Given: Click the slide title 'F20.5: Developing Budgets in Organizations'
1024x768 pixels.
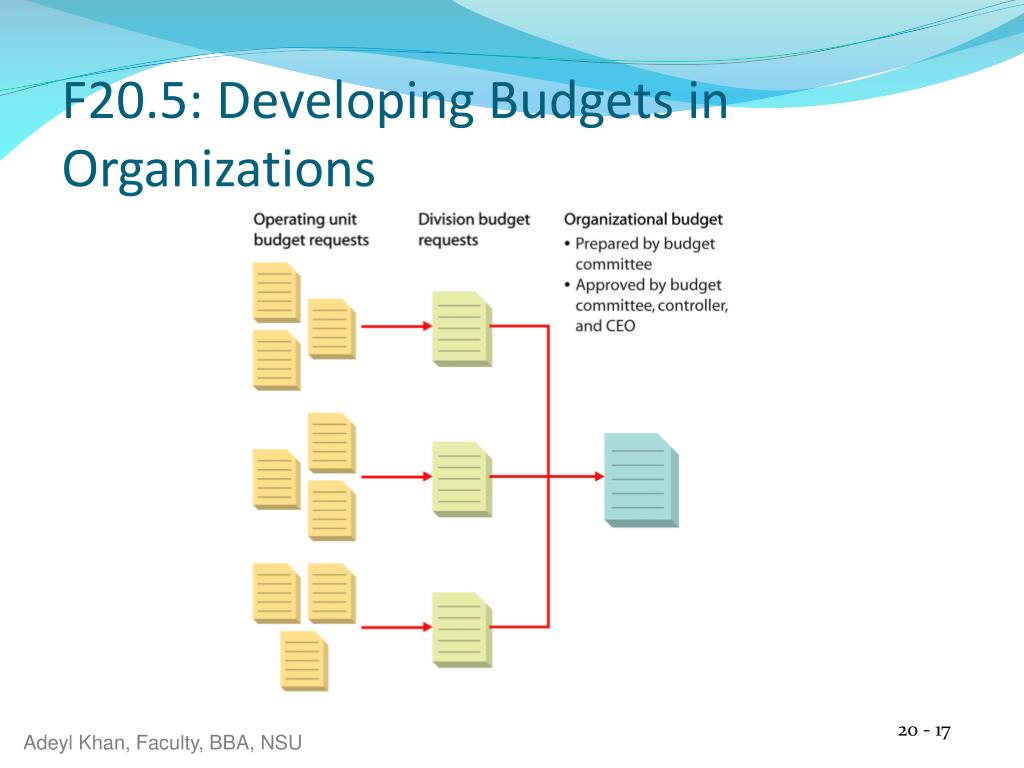Looking at the screenshot, I should 395,135.
